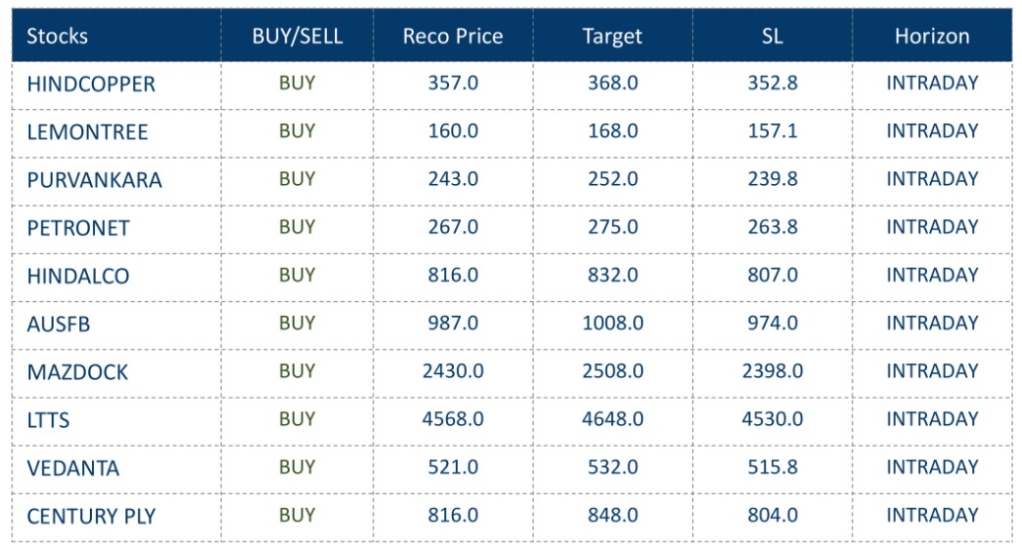
Task: Click the Horizon column header
Action: click(x=932, y=36)
